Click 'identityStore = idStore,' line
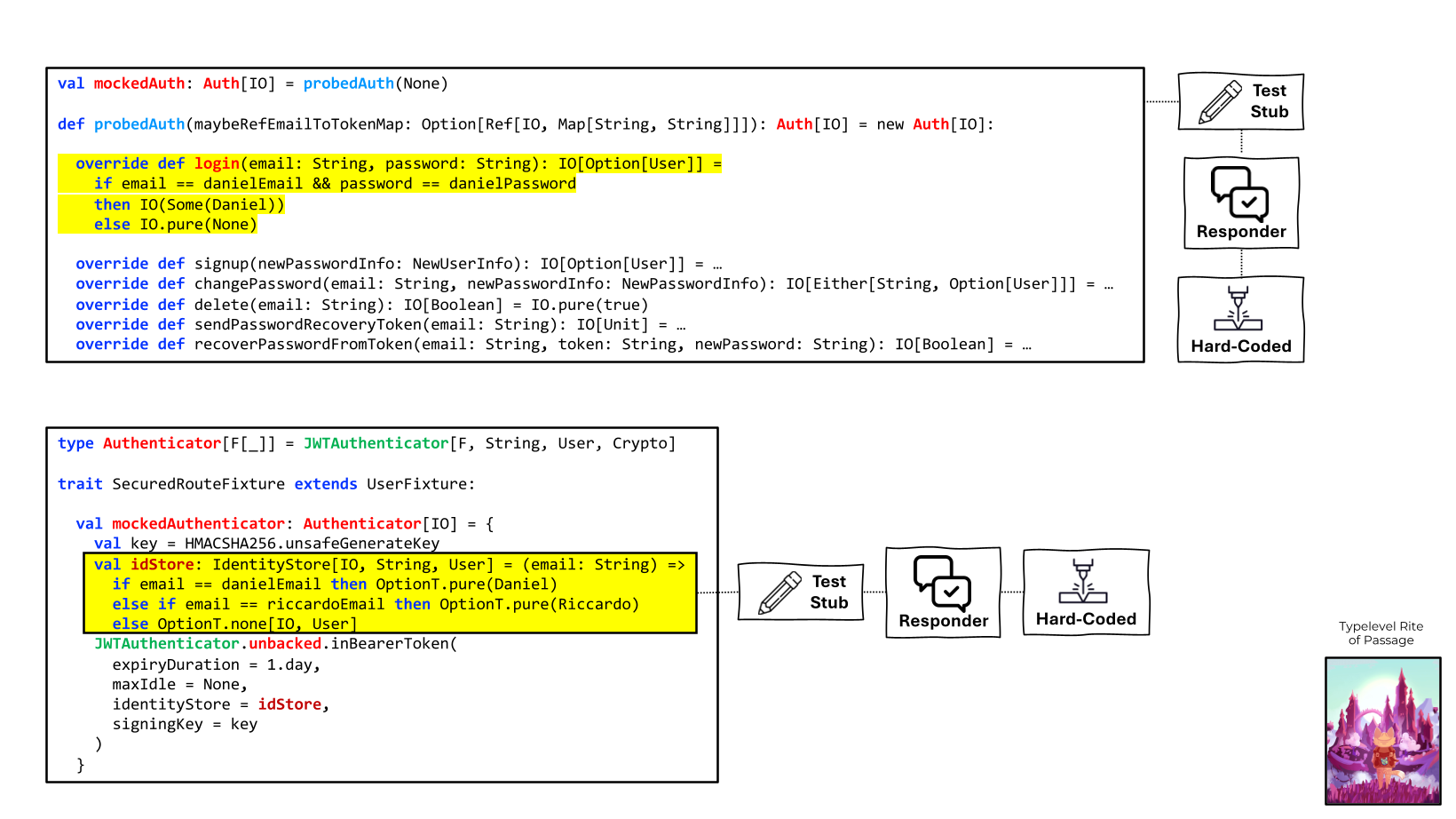Image resolution: width=1456 pixels, height=819 pixels. click(221, 704)
